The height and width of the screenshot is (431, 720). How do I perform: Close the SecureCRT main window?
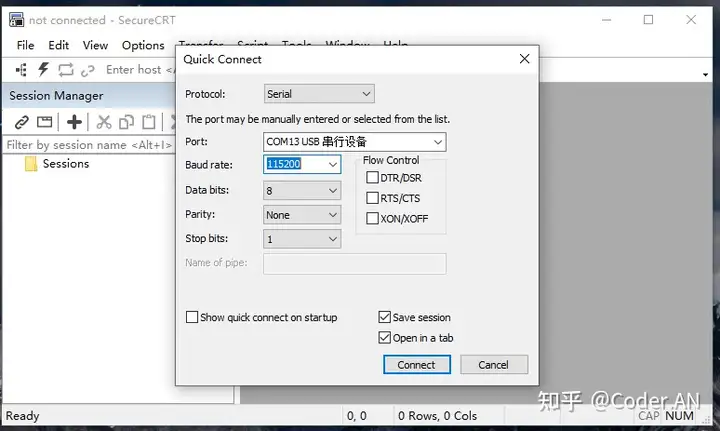[x=691, y=20]
